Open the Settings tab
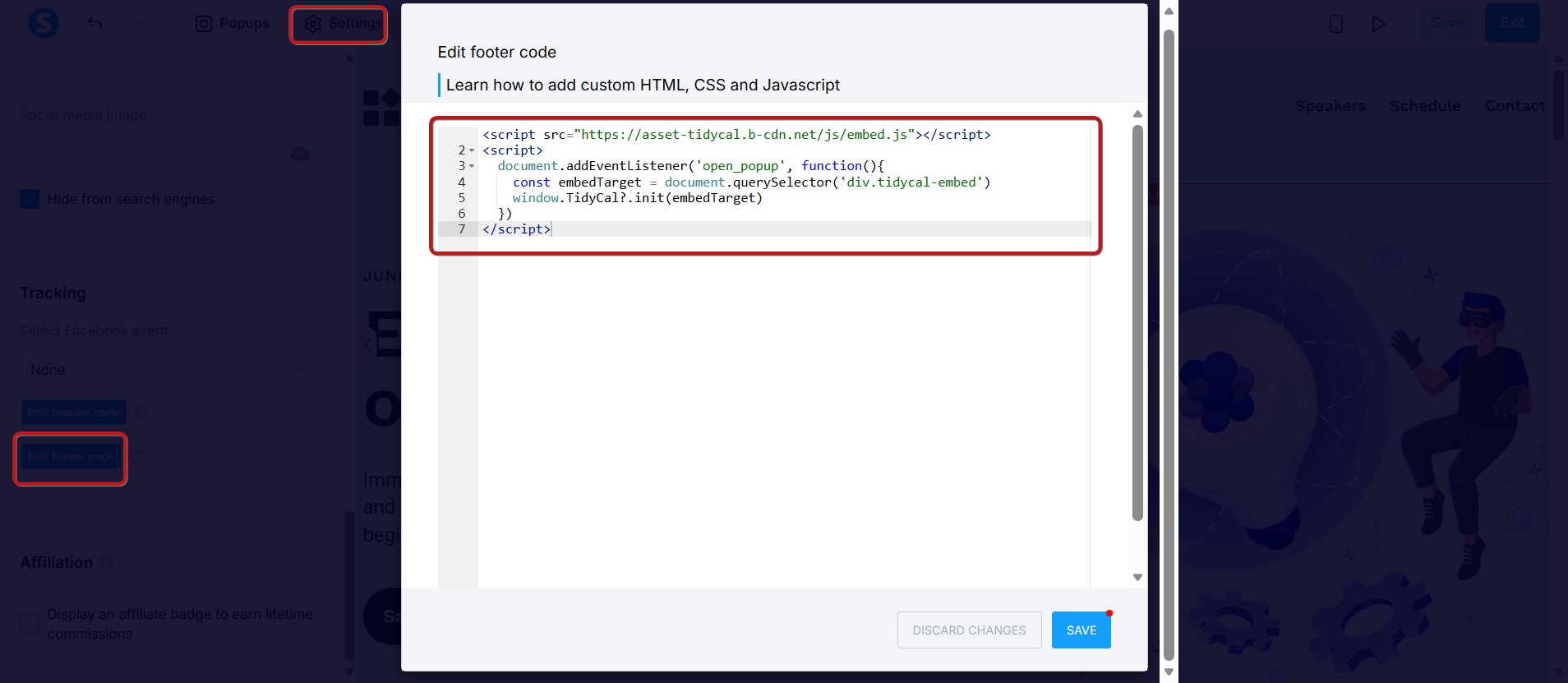 click(x=343, y=24)
